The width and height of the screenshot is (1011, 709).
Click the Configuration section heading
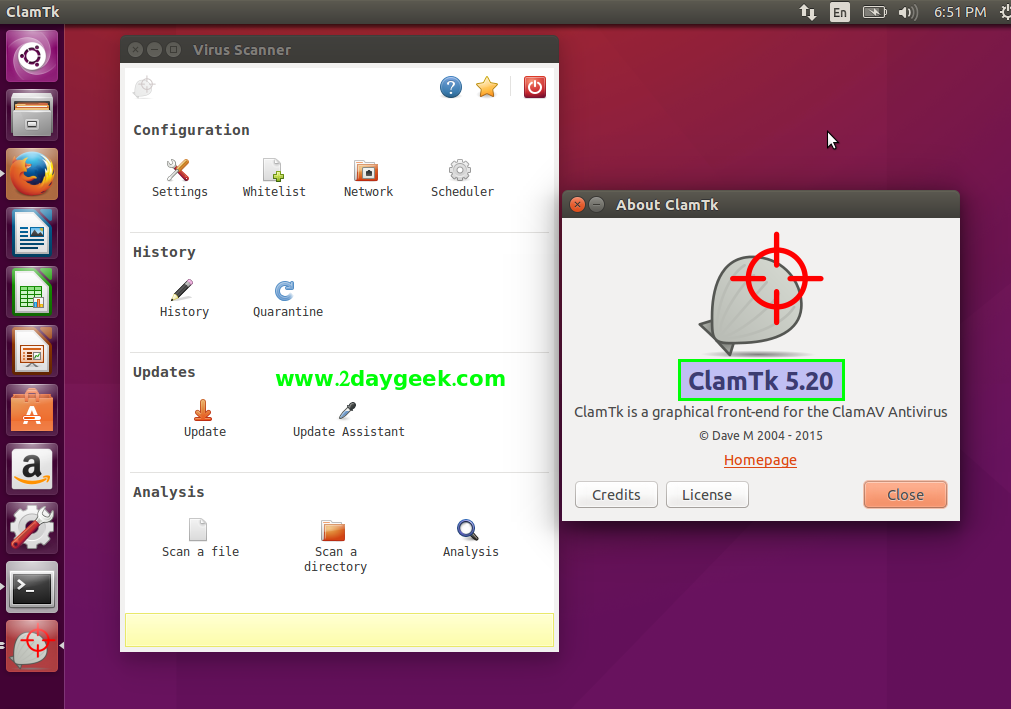pyautogui.click(x=191, y=130)
